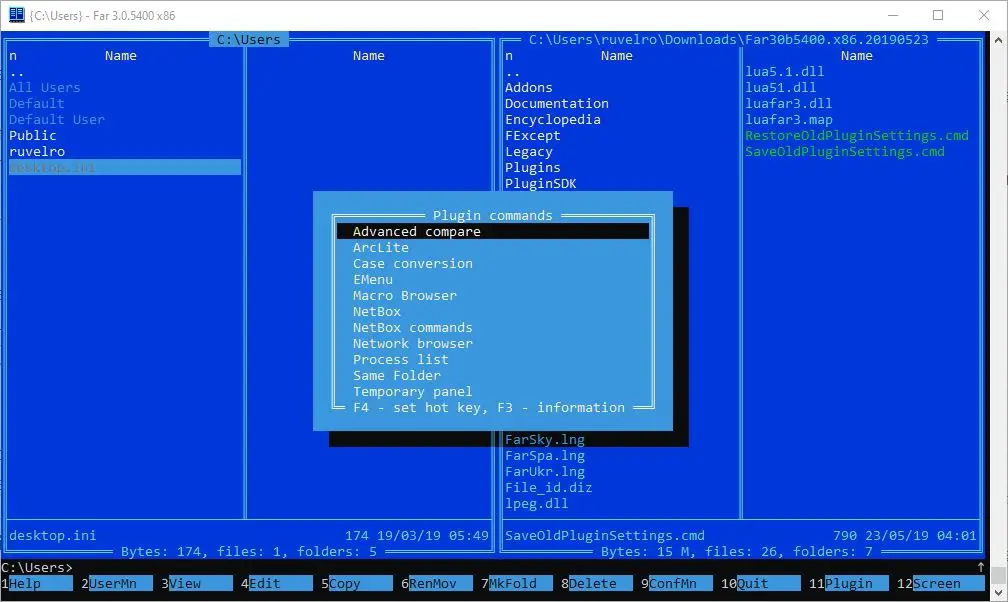Select the FarSpa.lng file
1008x602 pixels.
pos(544,456)
